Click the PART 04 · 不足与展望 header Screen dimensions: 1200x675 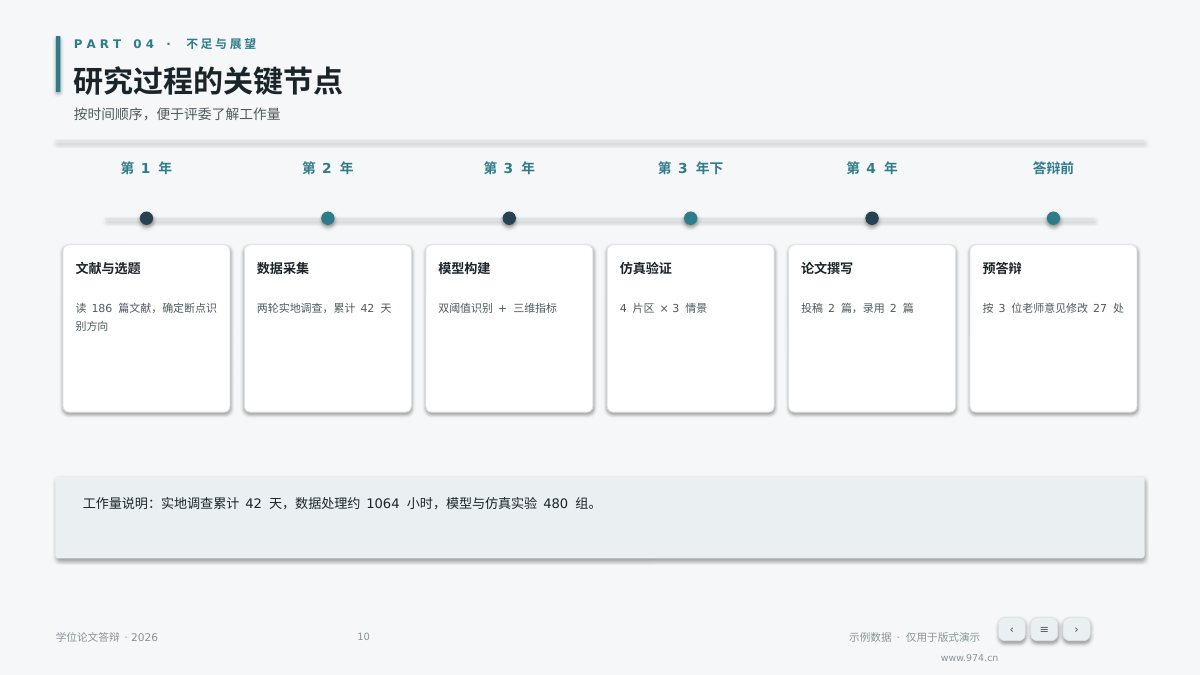[165, 44]
